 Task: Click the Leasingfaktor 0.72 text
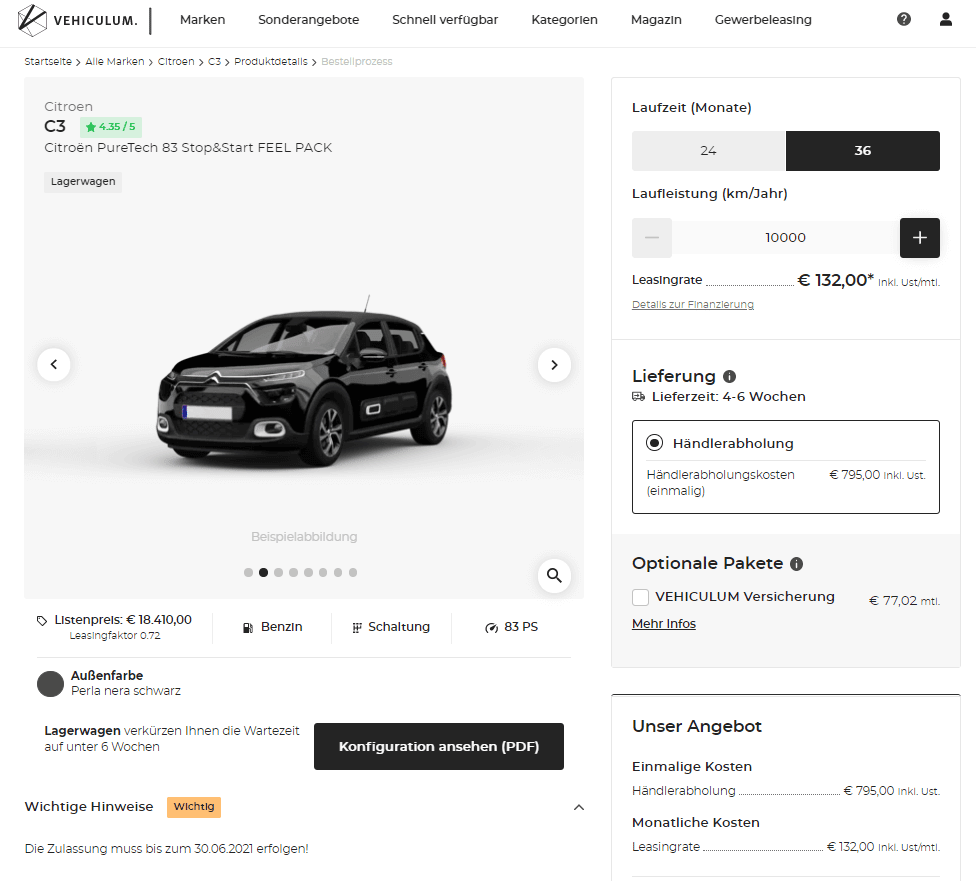click(115, 636)
